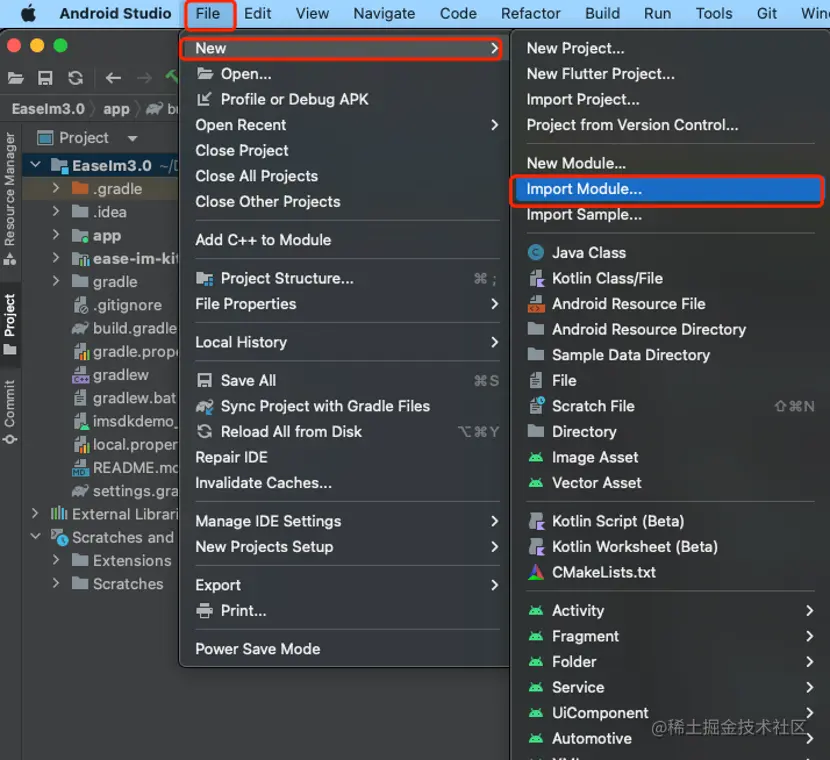
Task: Expand the Activity submenu
Action: pyautogui.click(x=669, y=611)
